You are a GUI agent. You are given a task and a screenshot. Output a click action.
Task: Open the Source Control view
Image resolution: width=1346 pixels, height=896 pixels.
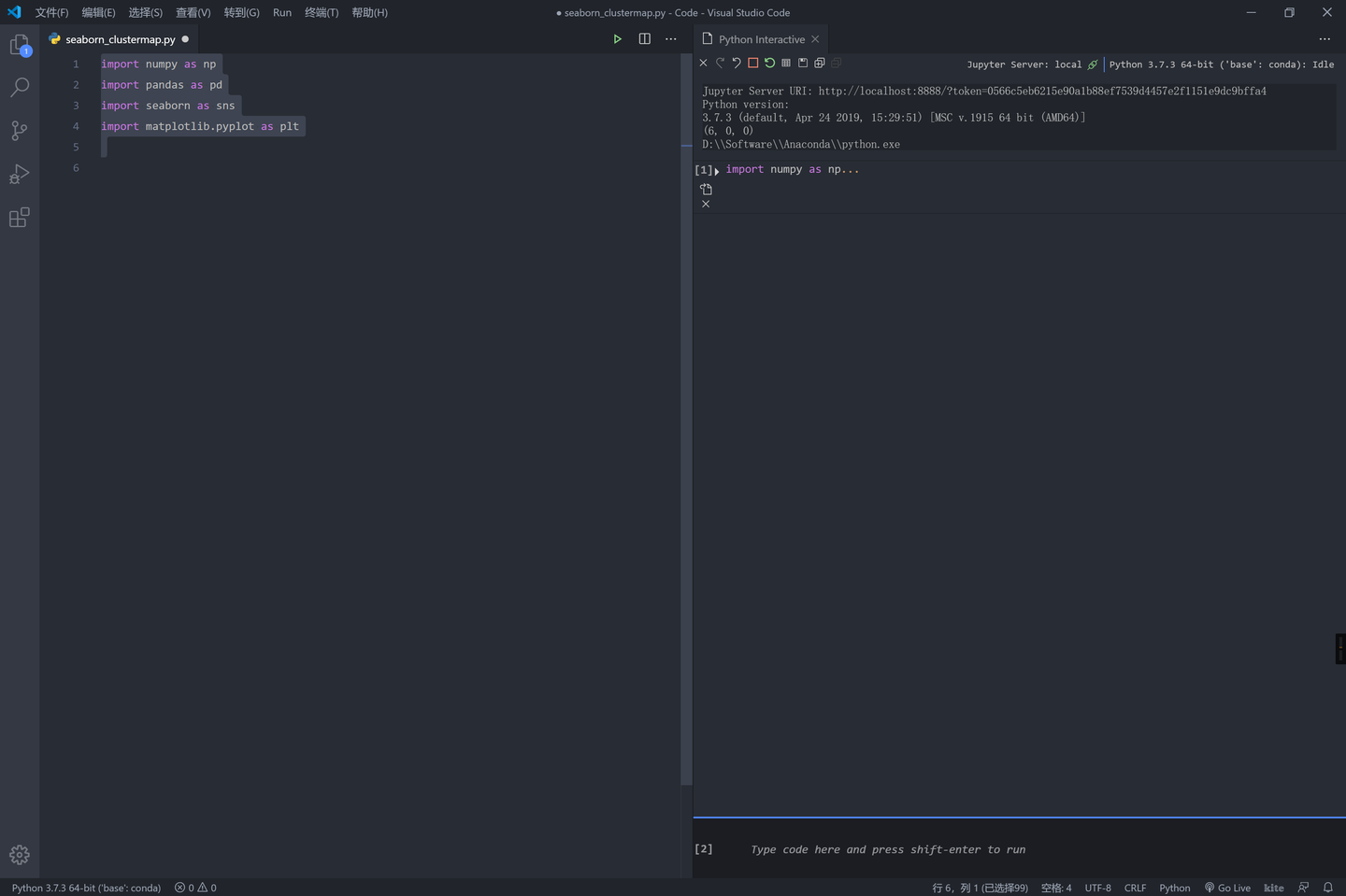pos(20,131)
